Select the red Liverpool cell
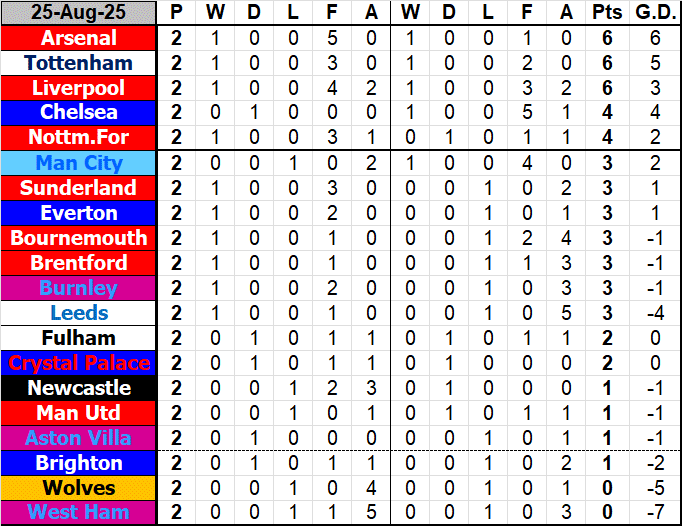This screenshot has width=682, height=526. tap(78, 88)
